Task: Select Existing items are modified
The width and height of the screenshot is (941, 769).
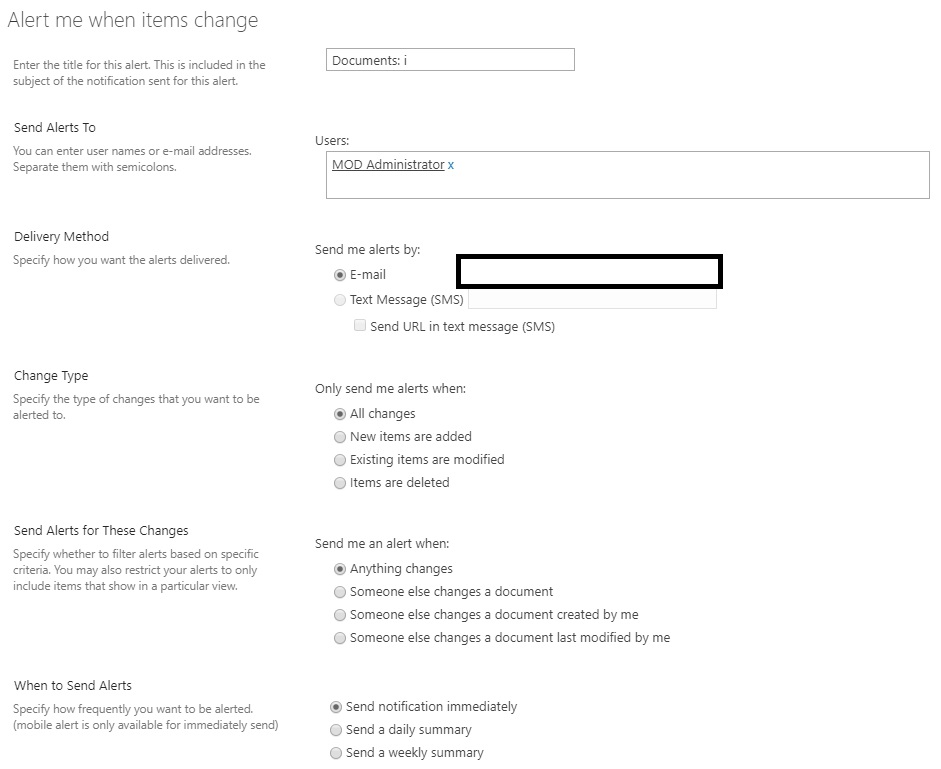Action: [x=340, y=460]
